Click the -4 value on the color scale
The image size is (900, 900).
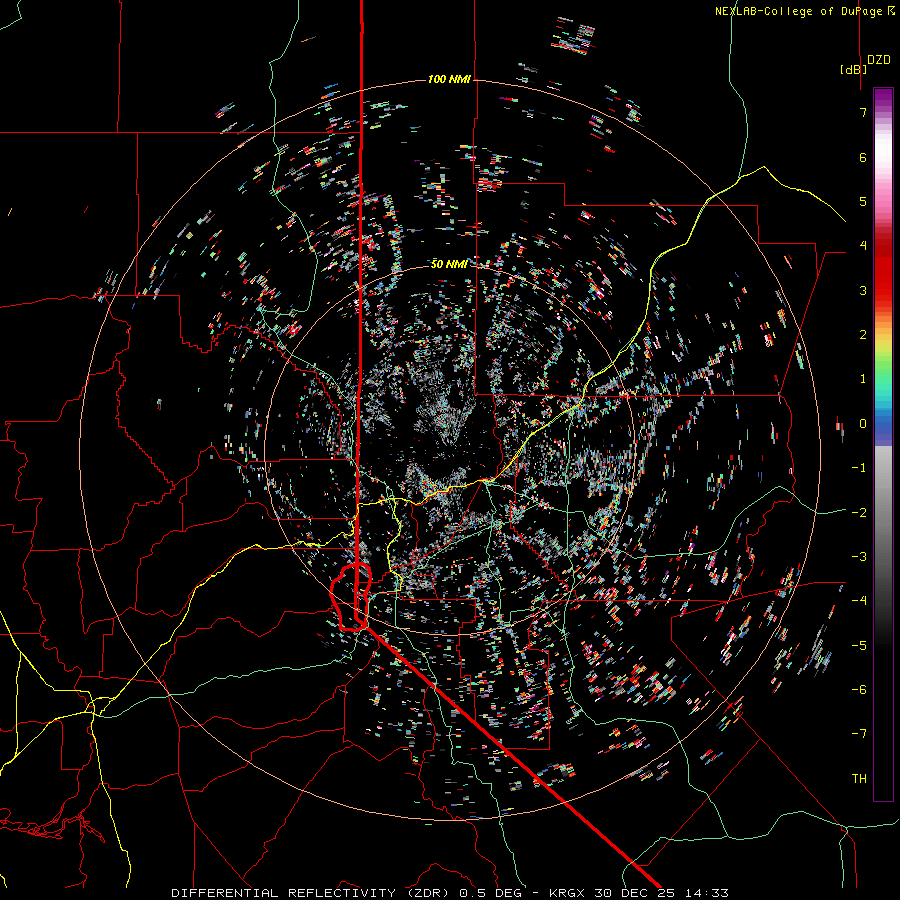pyautogui.click(x=859, y=601)
